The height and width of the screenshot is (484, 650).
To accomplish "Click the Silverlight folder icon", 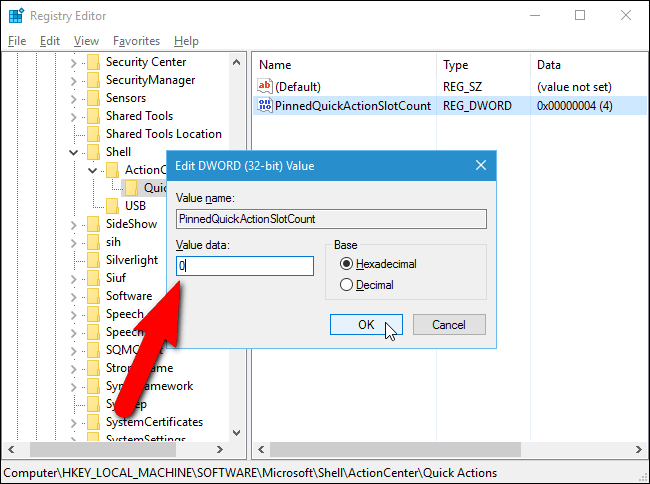I will pyautogui.click(x=94, y=260).
